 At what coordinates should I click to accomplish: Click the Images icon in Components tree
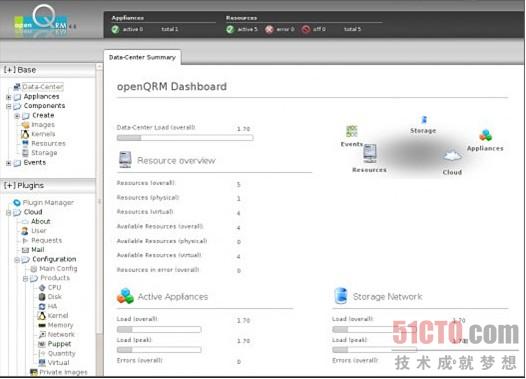[x=25, y=125]
